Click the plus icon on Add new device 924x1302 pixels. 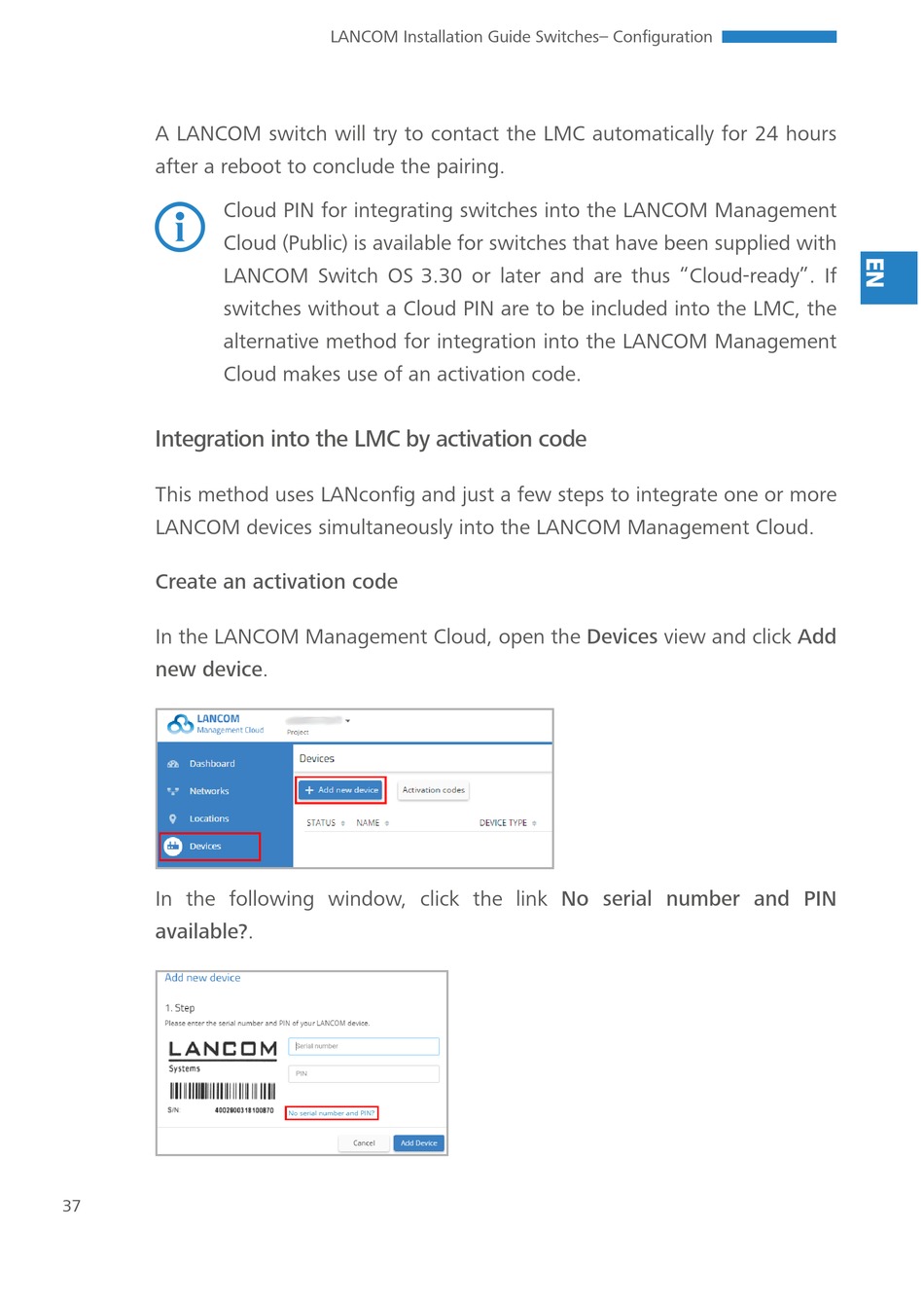pyautogui.click(x=309, y=790)
